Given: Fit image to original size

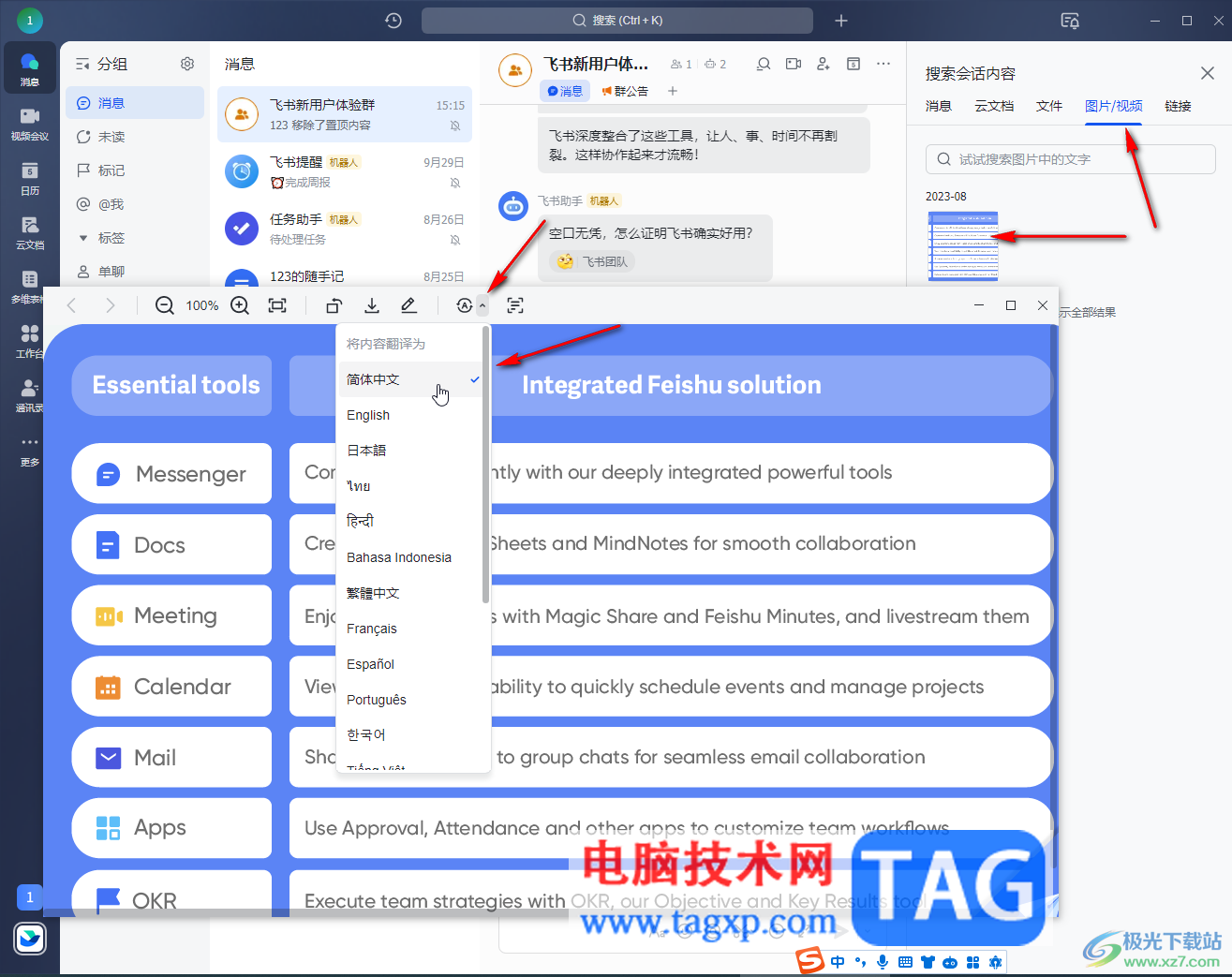Looking at the screenshot, I should [277, 305].
